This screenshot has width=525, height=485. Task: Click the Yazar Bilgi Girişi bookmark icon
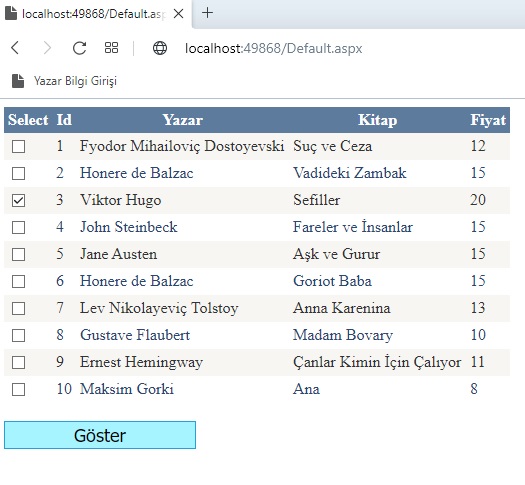click(x=18, y=81)
